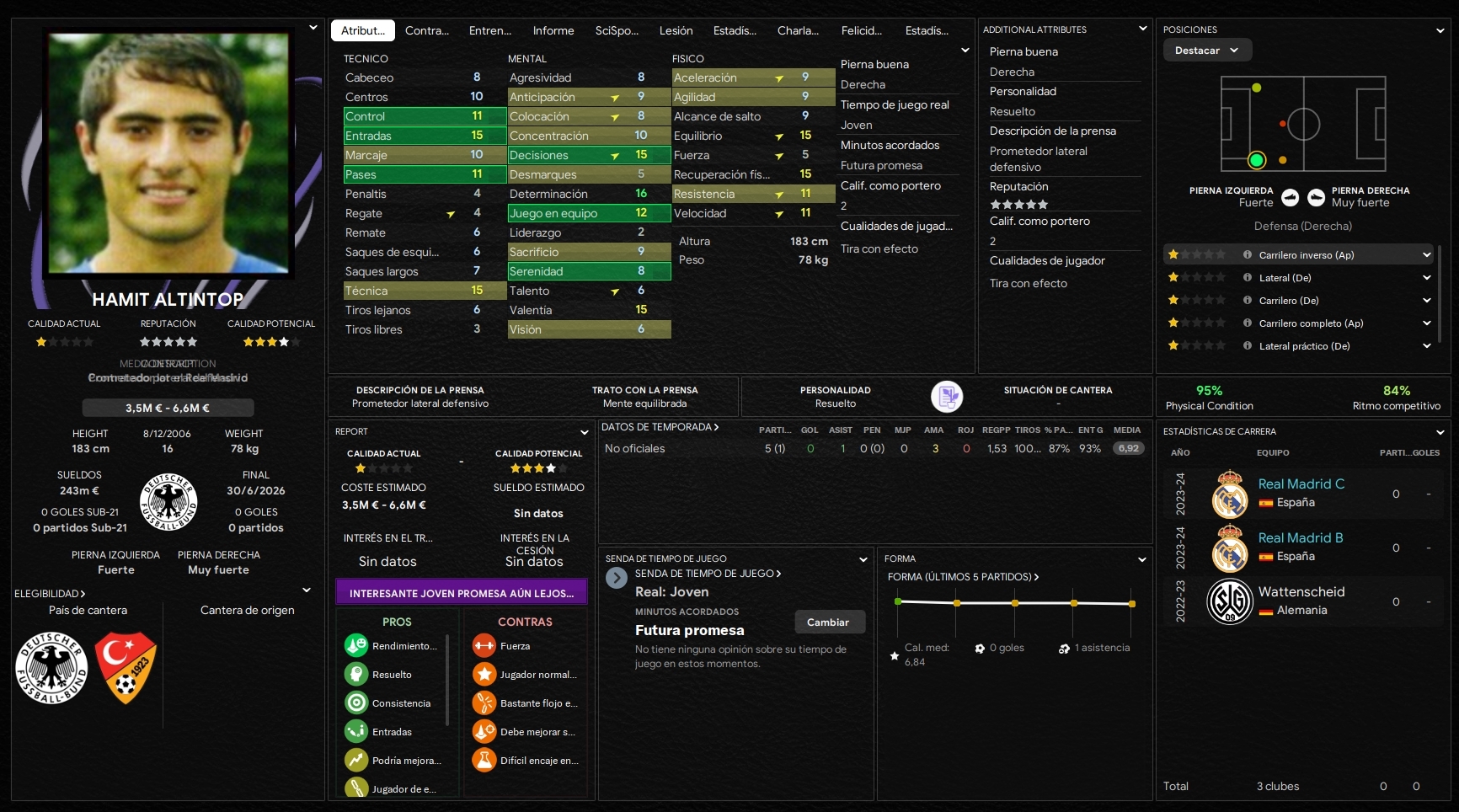The image size is (1459, 812).
Task: Expand the Elegibilidad section chevron
Action: coord(307,590)
